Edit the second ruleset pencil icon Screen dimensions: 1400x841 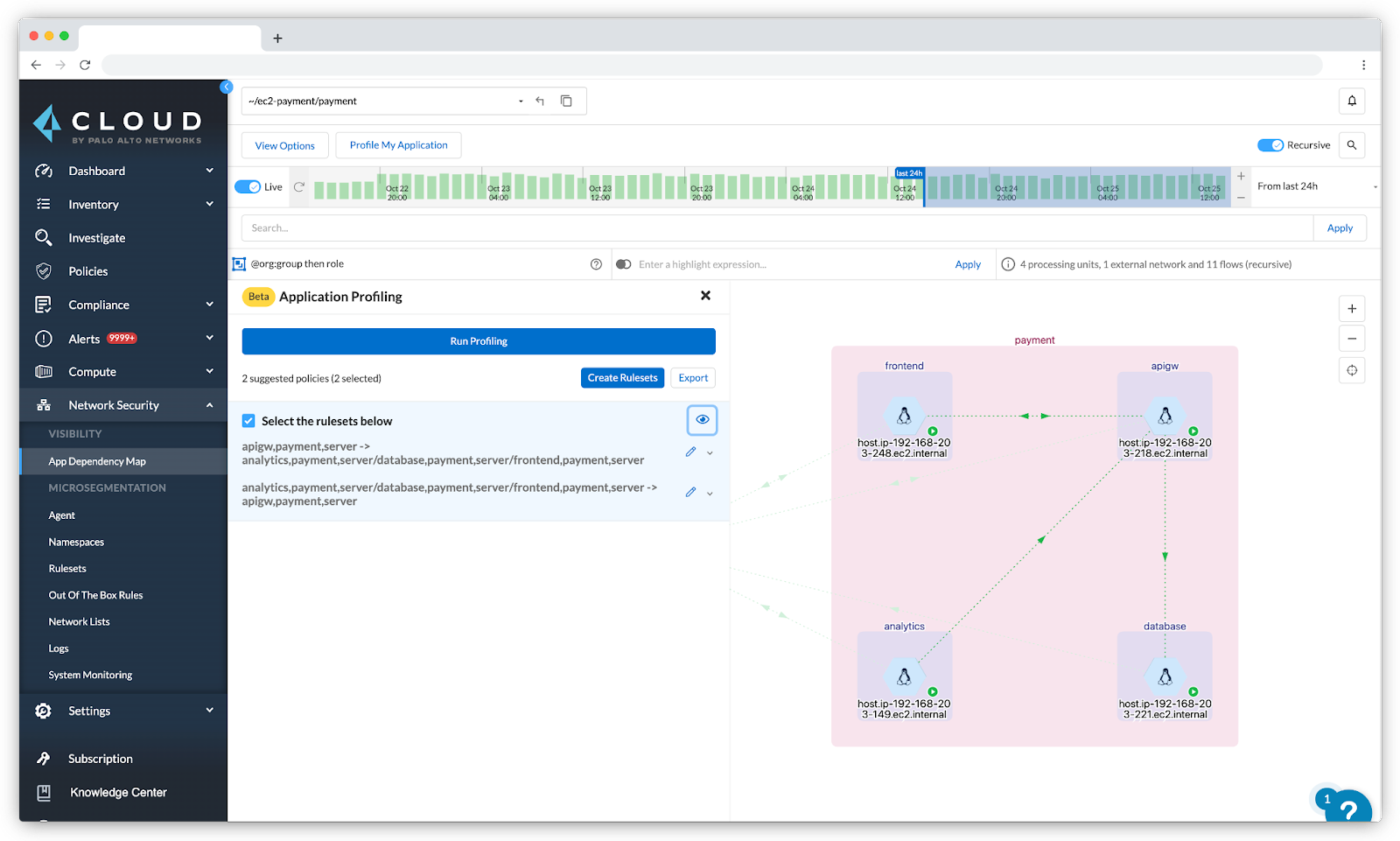(690, 493)
